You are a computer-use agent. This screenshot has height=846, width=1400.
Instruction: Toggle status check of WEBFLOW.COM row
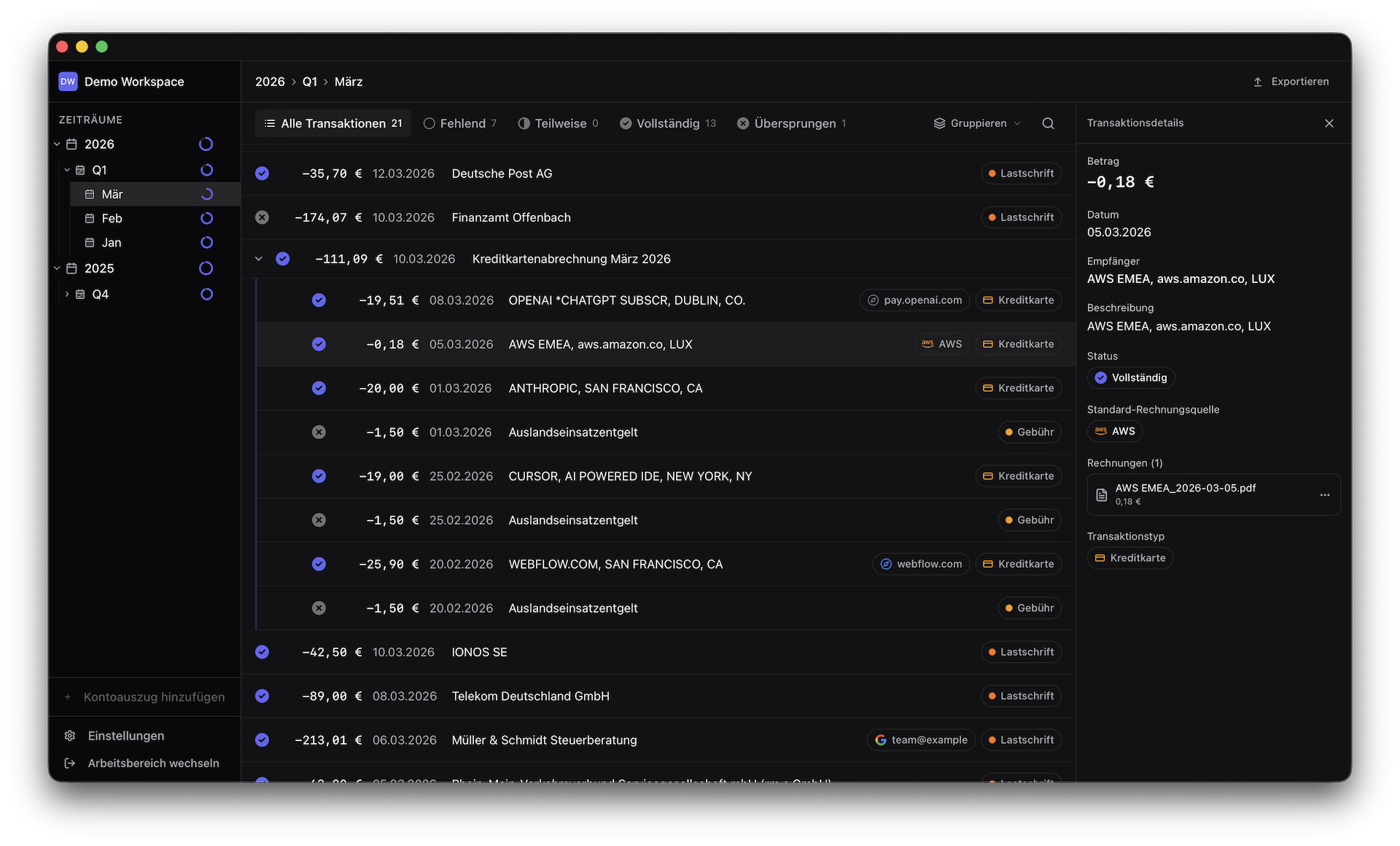click(319, 564)
